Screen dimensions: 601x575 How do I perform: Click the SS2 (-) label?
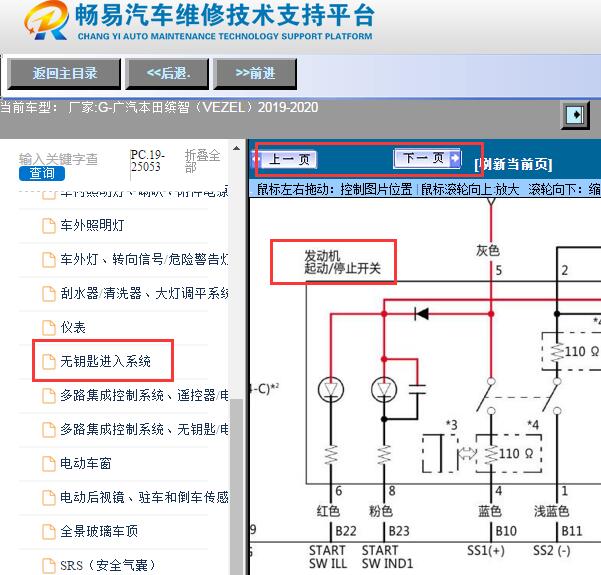click(552, 551)
